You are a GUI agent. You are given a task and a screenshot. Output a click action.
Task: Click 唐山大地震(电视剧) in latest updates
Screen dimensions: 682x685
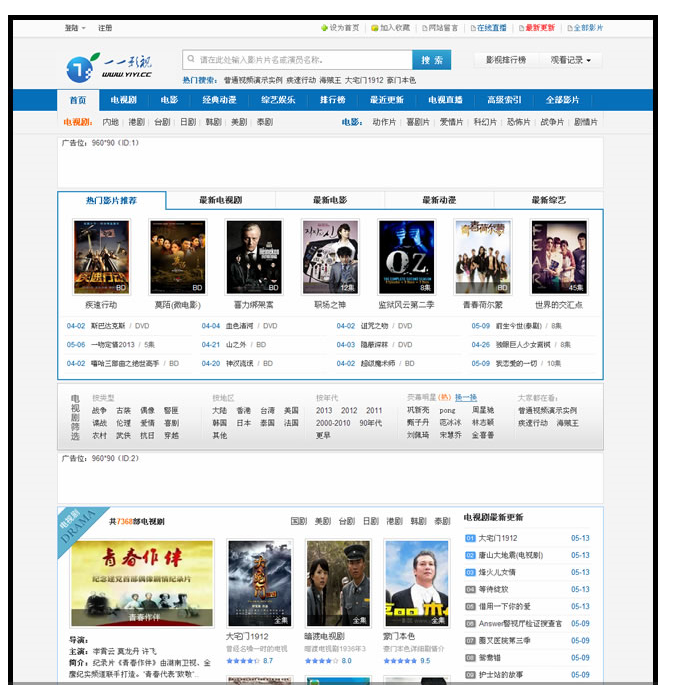(x=511, y=555)
